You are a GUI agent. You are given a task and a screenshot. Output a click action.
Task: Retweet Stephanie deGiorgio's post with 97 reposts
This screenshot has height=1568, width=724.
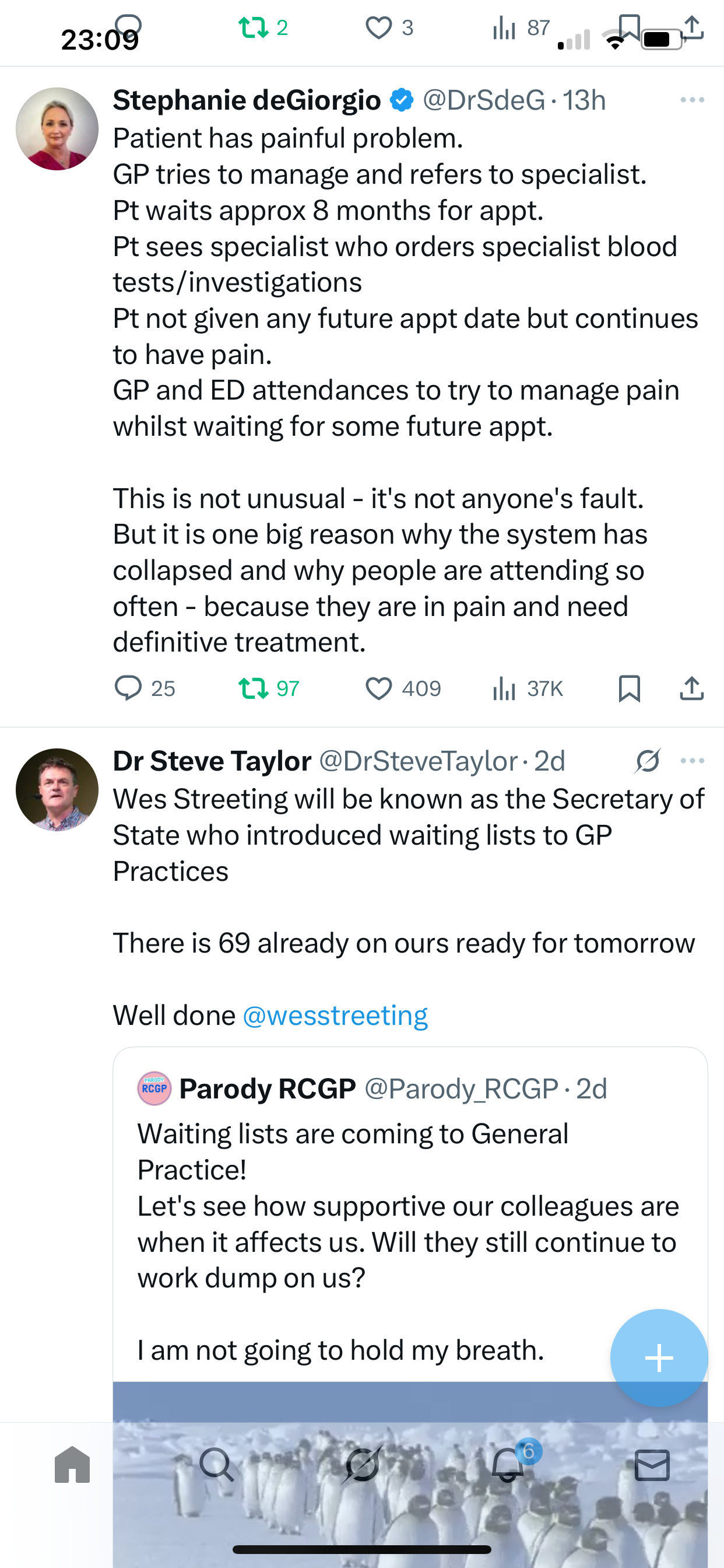[x=254, y=688]
